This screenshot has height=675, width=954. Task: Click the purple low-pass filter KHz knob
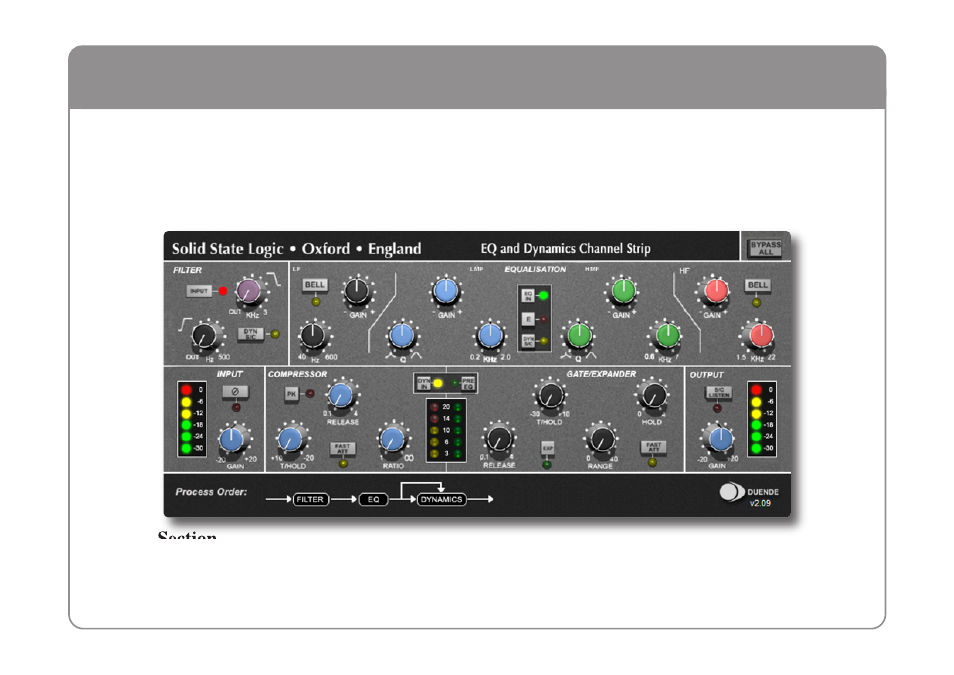[x=248, y=292]
